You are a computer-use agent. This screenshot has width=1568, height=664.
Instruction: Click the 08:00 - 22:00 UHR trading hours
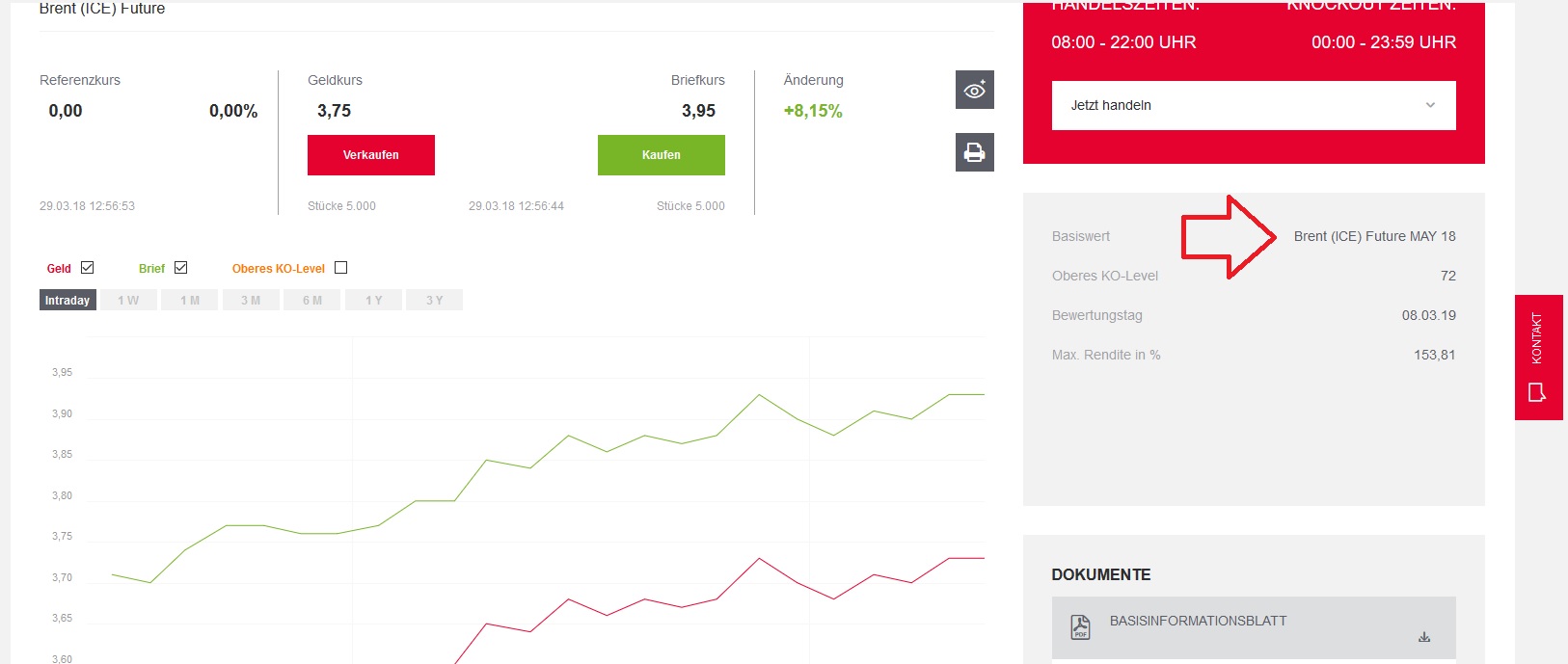[1123, 42]
